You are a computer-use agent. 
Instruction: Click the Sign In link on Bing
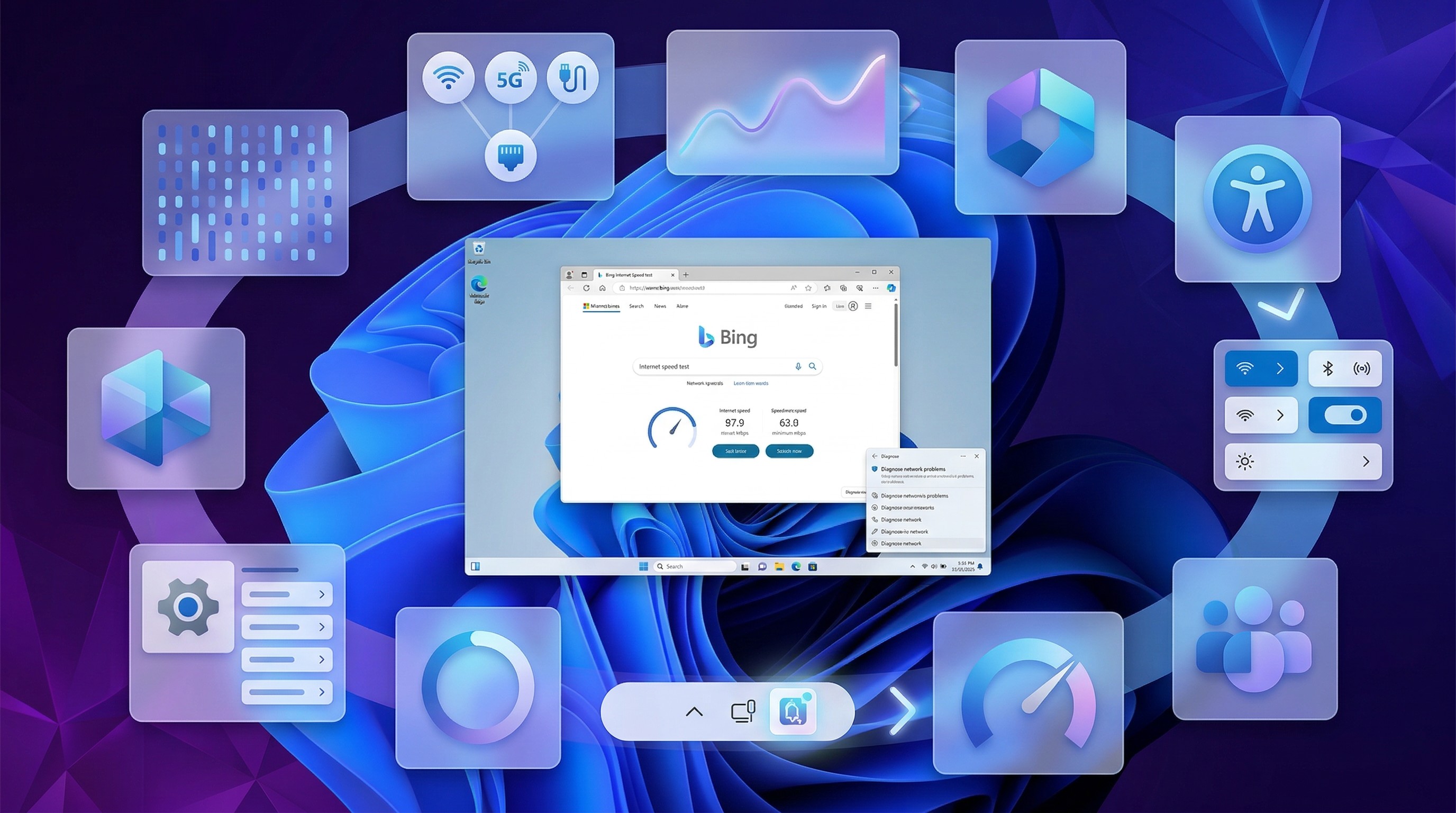click(819, 306)
